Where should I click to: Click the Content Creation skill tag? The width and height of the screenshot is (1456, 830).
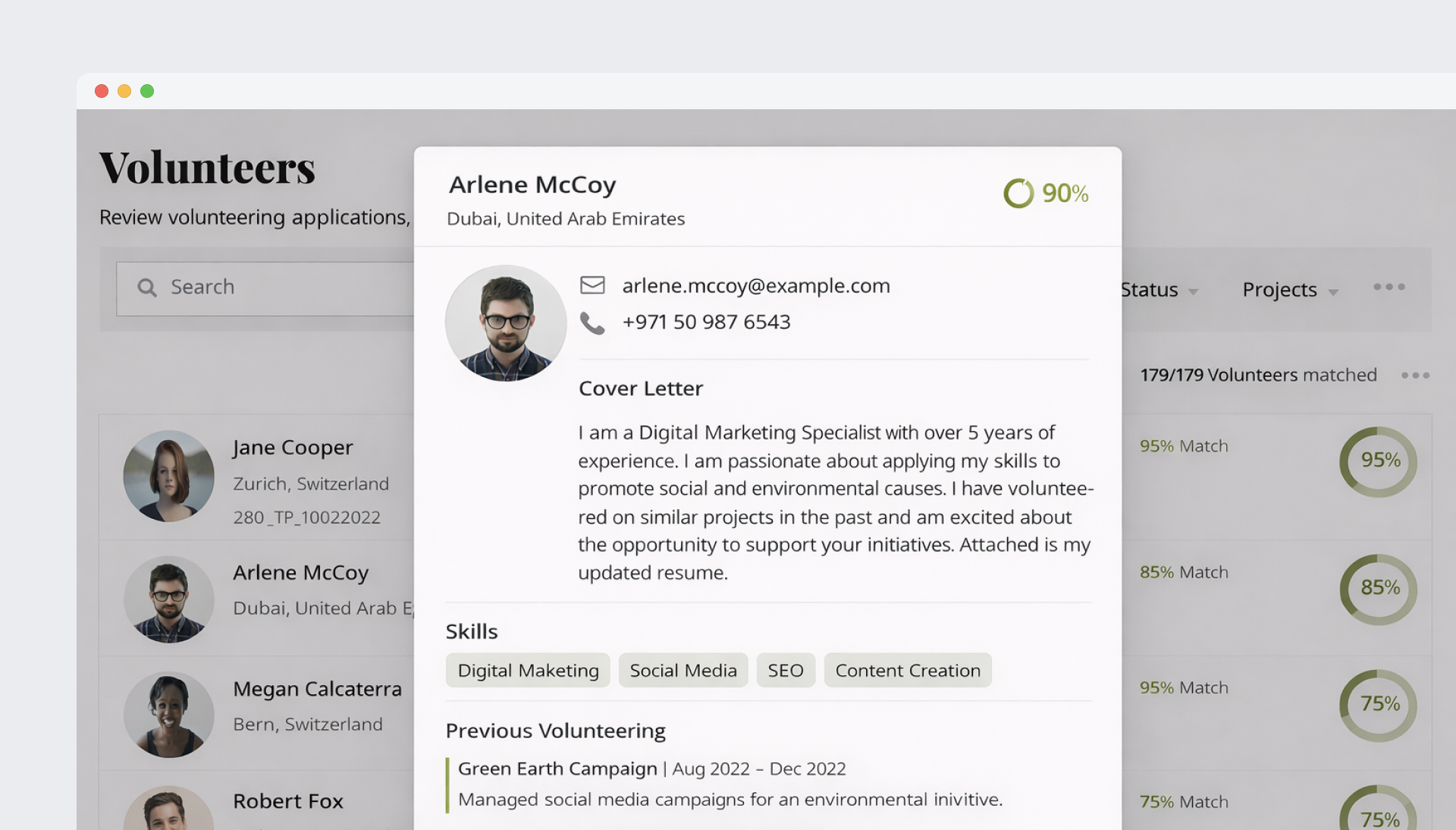coord(907,671)
